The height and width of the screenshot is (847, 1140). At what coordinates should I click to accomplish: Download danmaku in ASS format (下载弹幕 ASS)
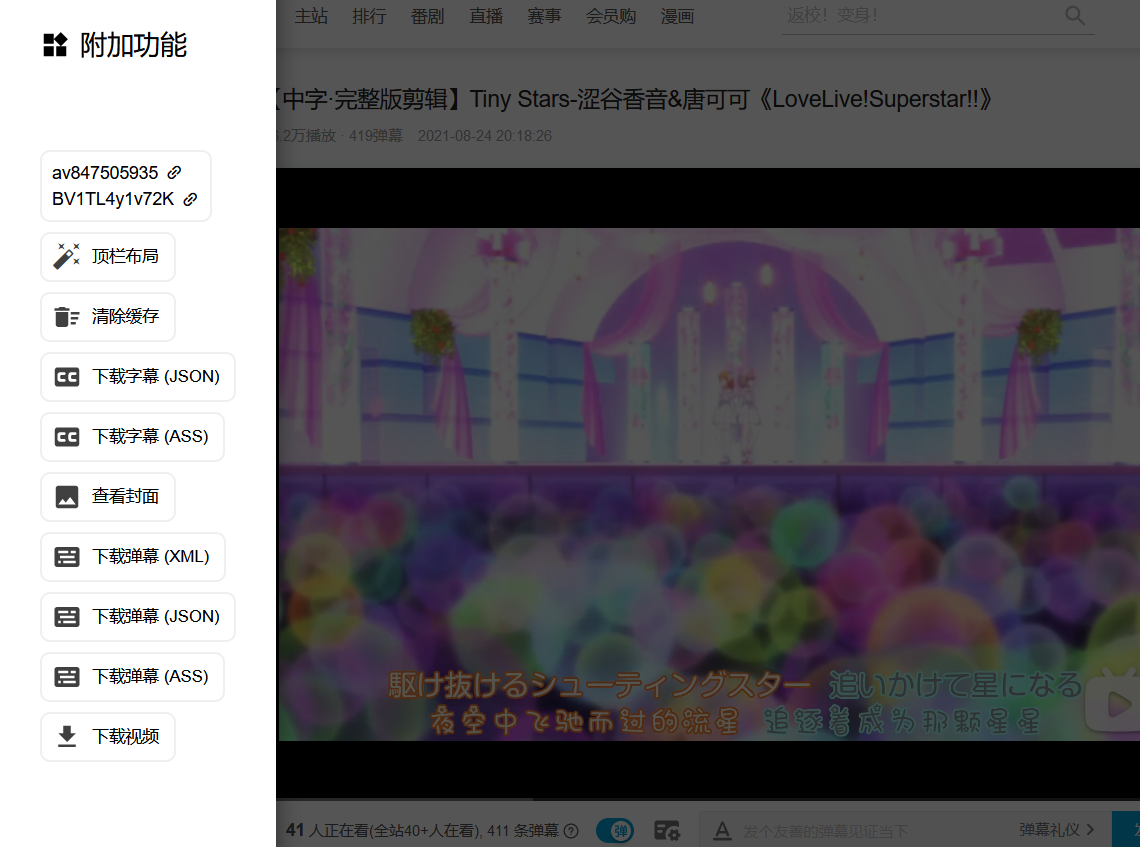(x=132, y=677)
